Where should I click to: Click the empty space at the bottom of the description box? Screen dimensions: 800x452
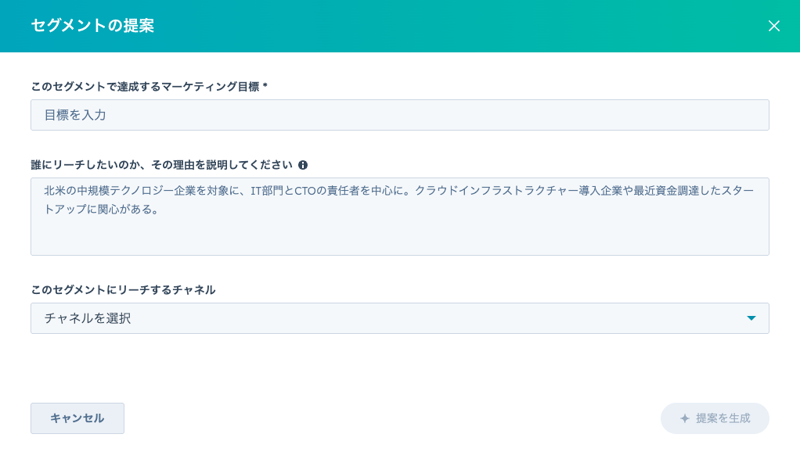(x=400, y=240)
